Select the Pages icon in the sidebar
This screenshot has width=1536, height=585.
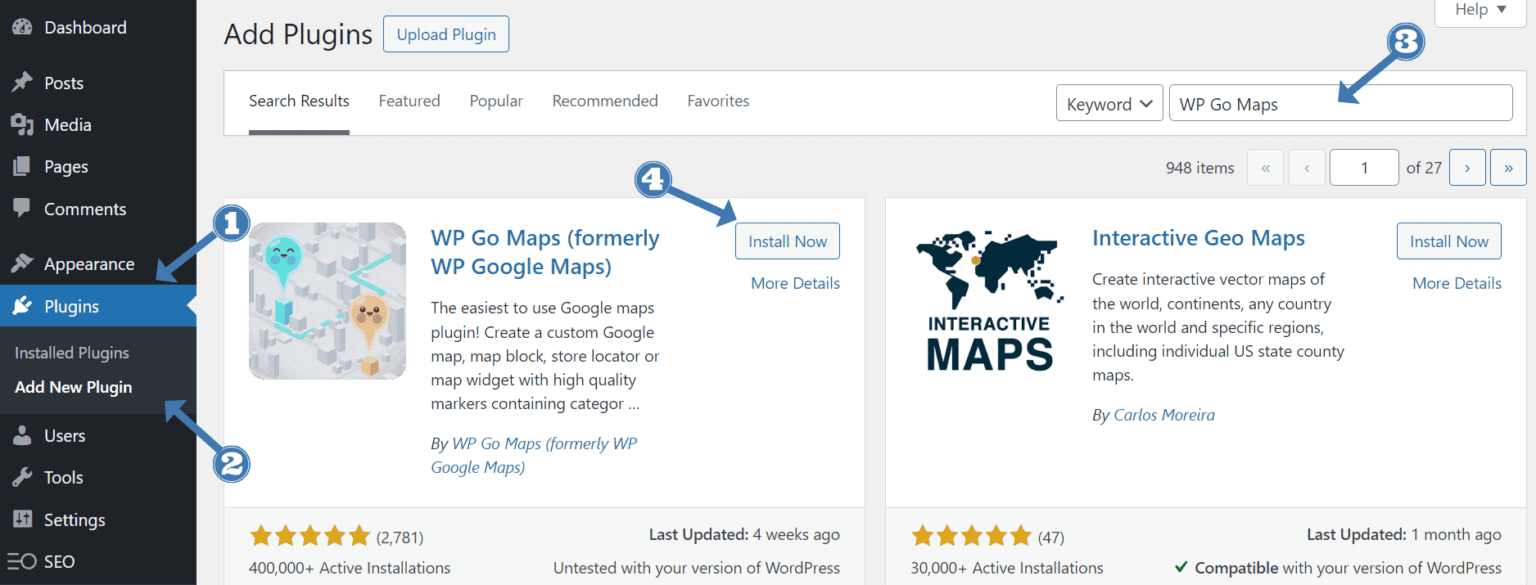(22, 166)
